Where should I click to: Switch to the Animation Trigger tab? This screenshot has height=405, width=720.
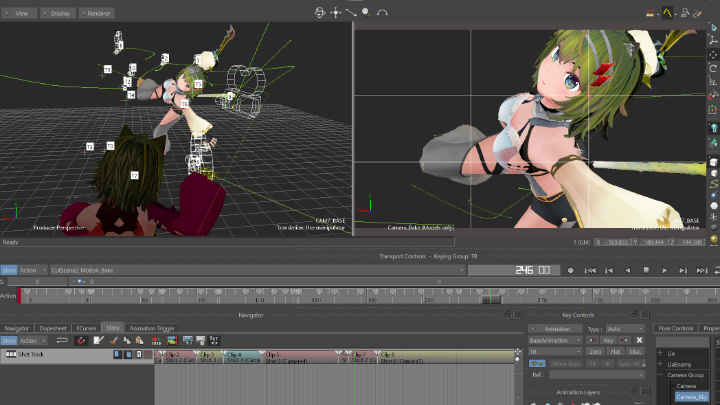coord(152,328)
